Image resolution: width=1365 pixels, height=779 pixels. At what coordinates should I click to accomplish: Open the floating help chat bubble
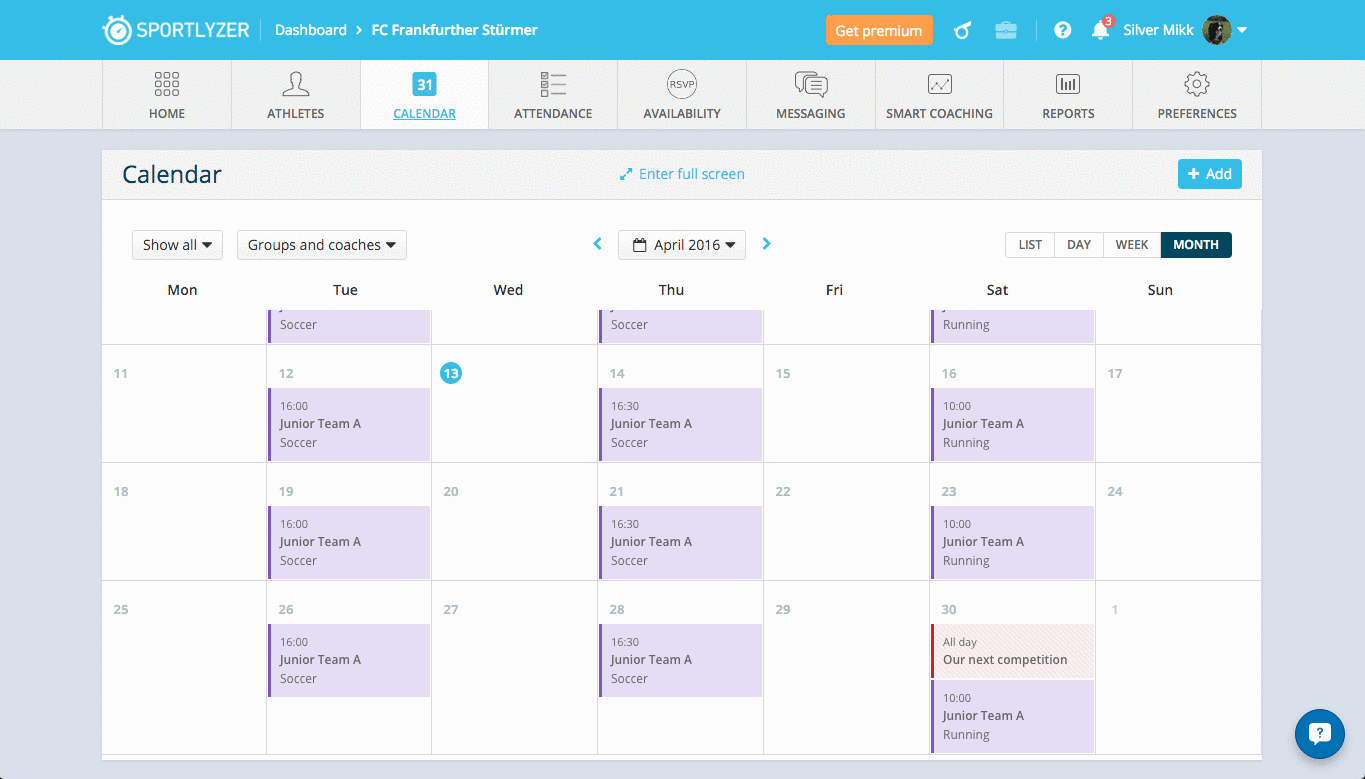pos(1319,734)
